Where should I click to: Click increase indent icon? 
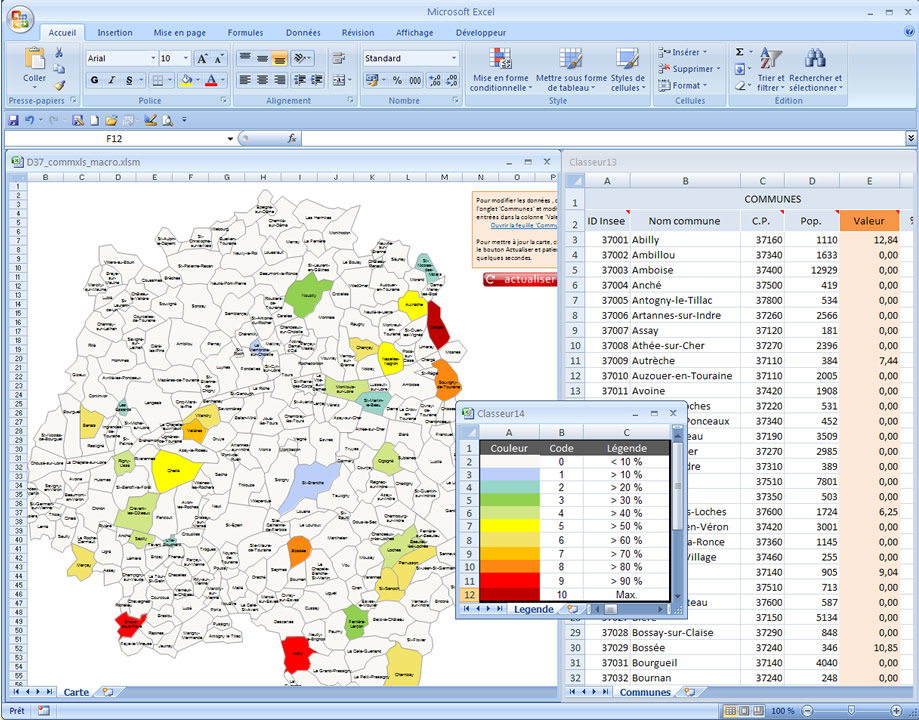tap(317, 80)
